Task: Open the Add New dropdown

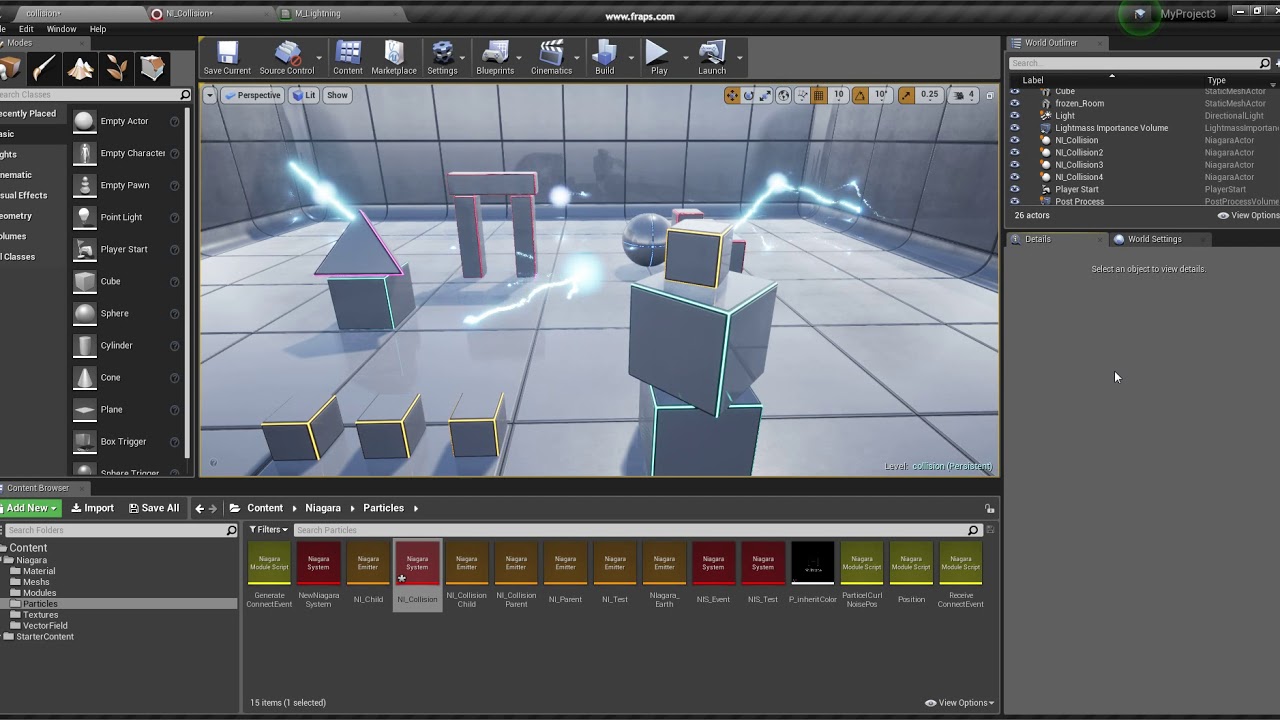Action: tap(30, 508)
